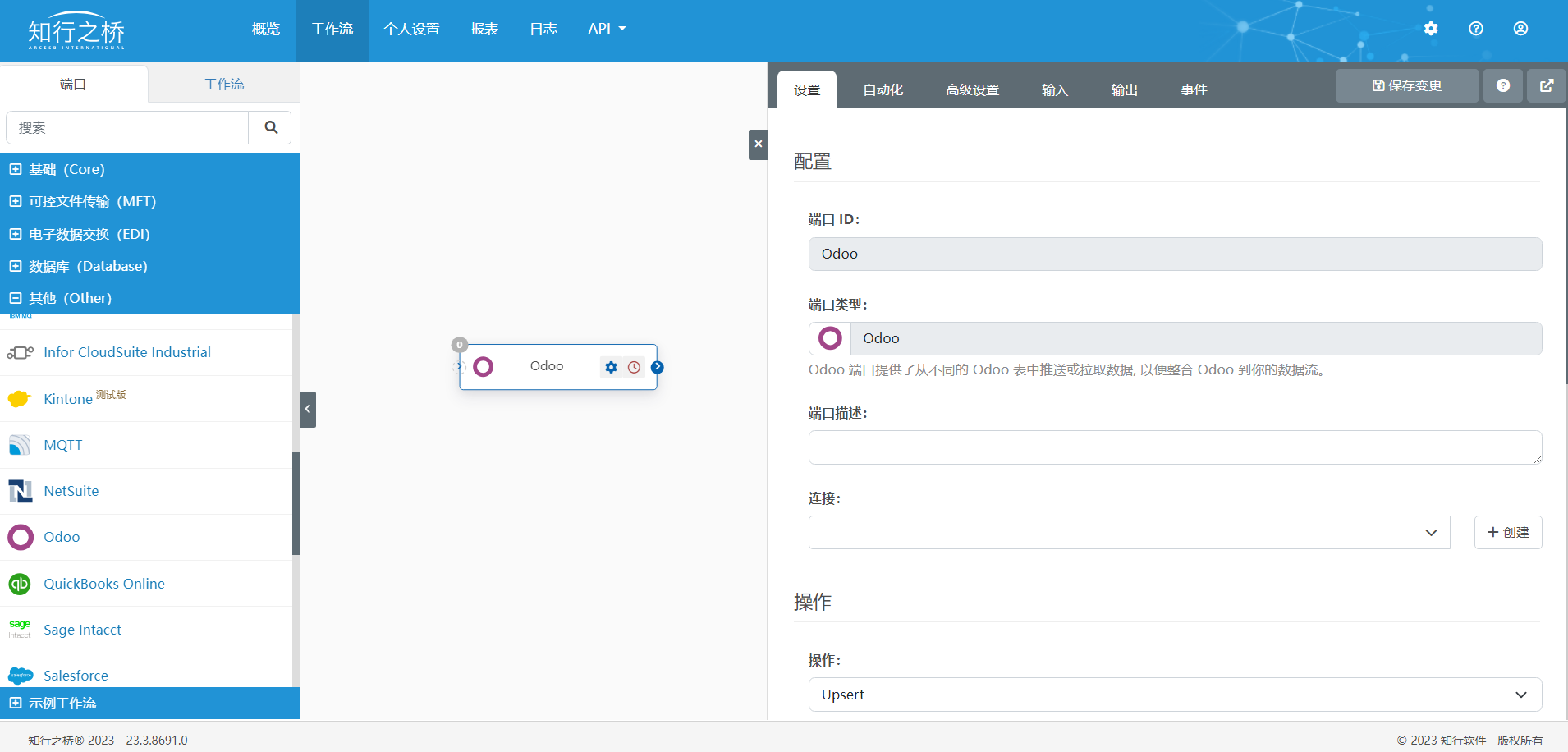This screenshot has width=1568, height=752.
Task: Open the 操作 Upsert dropdown
Action: click(x=1175, y=695)
